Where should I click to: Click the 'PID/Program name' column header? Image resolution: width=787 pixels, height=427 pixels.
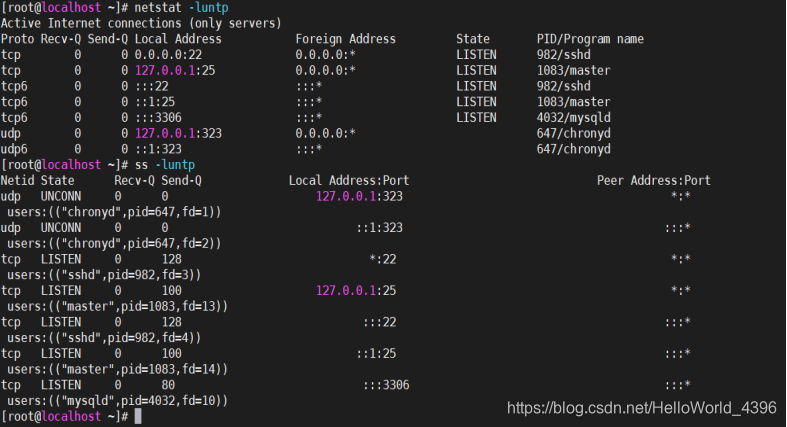(590, 39)
